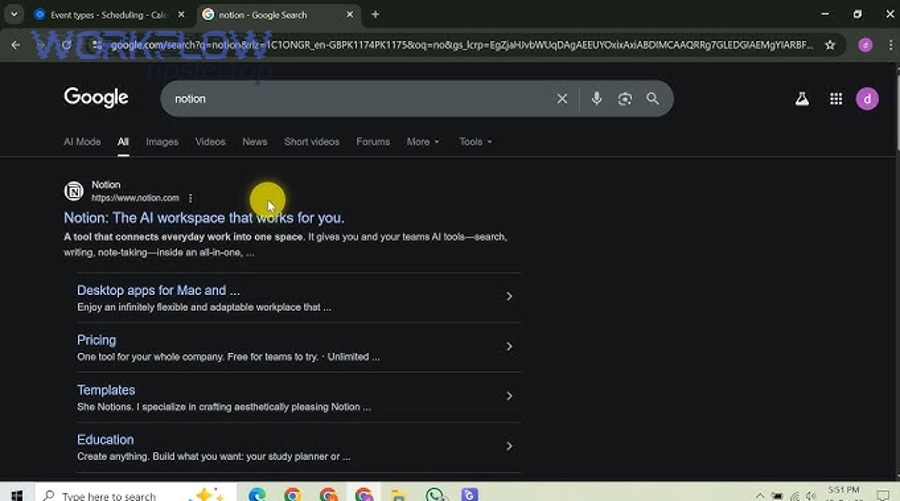Open the Education sitelink
The height and width of the screenshot is (501, 900).
105,440
